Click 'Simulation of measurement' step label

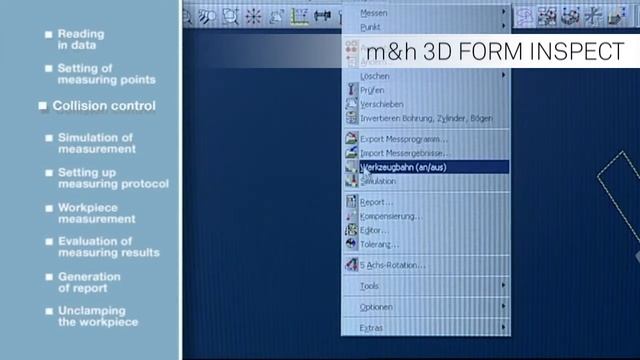click(97, 143)
